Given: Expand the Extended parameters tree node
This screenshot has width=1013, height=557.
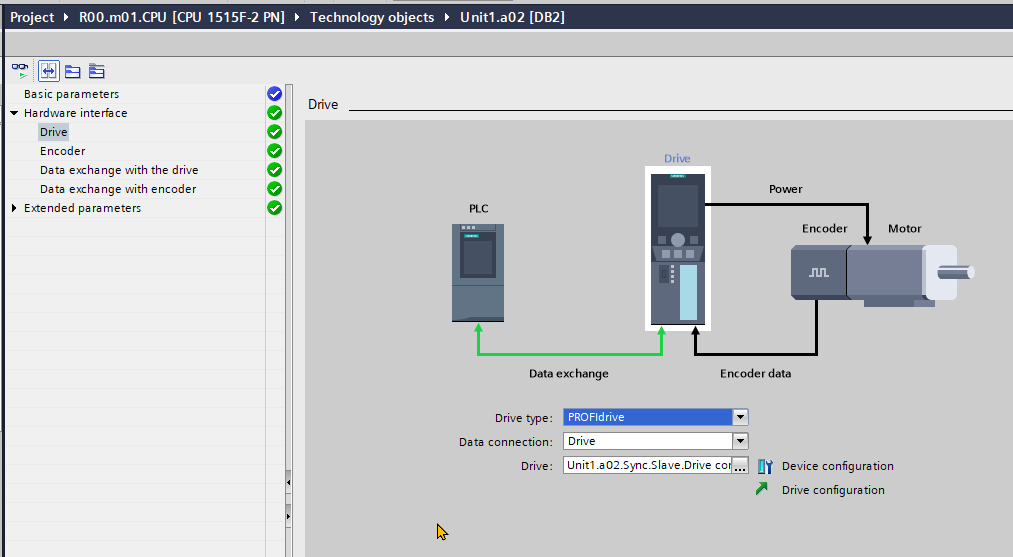Looking at the screenshot, I should (x=14, y=208).
